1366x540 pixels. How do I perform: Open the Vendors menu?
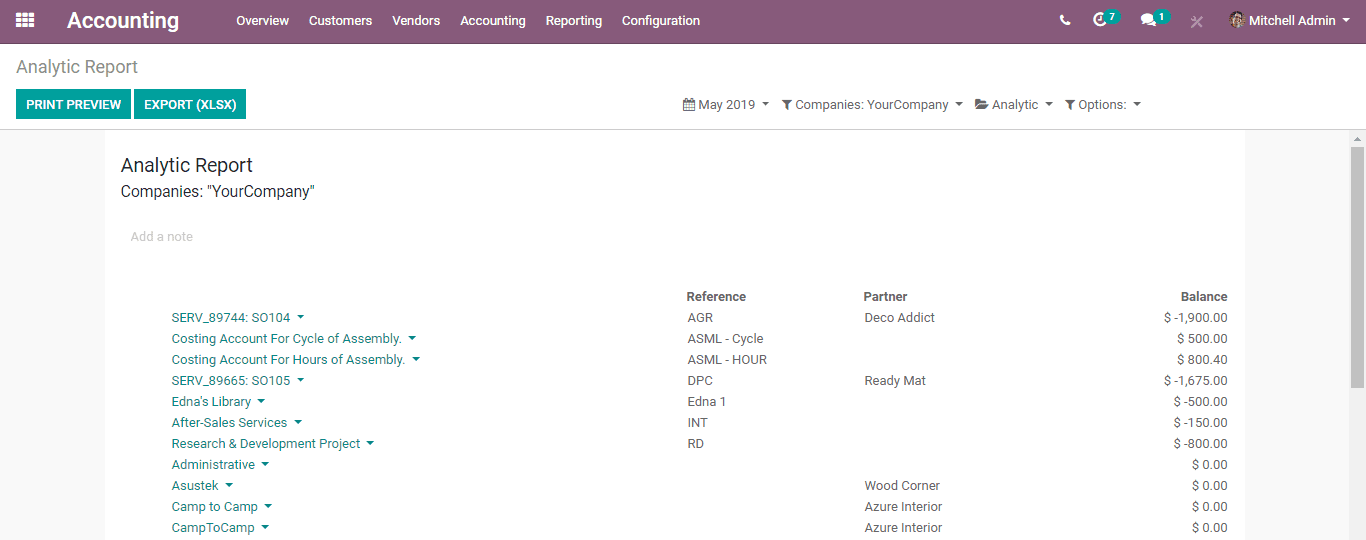tap(416, 20)
